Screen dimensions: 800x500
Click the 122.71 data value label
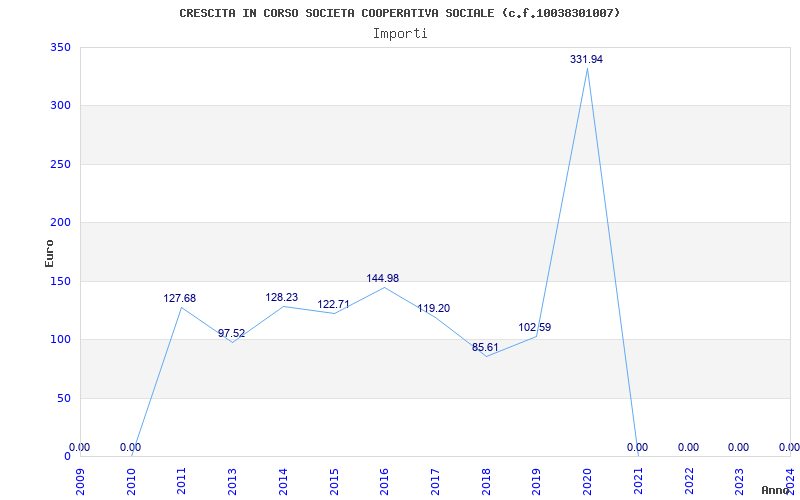tap(334, 305)
